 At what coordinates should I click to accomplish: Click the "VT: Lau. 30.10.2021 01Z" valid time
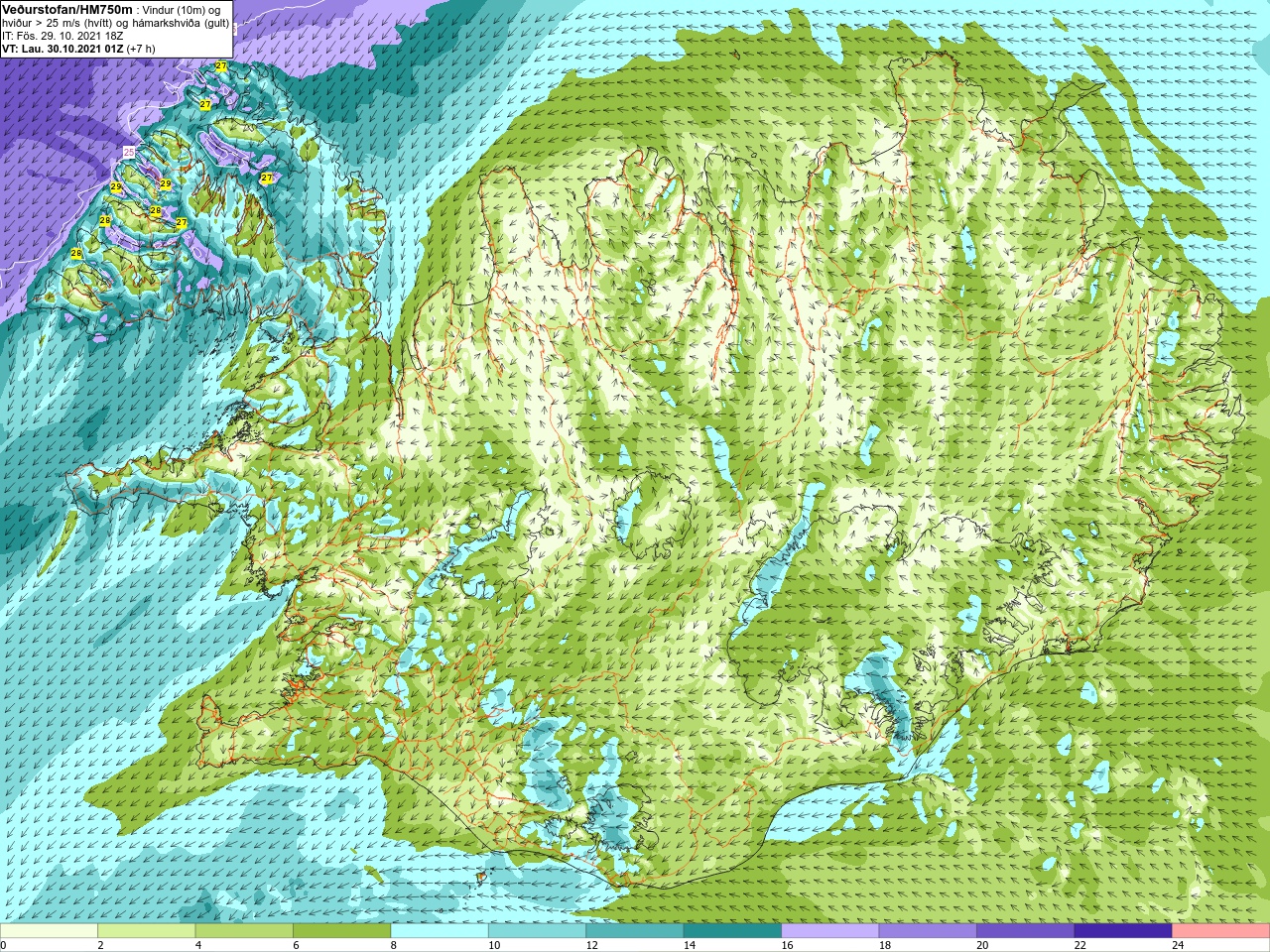[x=63, y=48]
